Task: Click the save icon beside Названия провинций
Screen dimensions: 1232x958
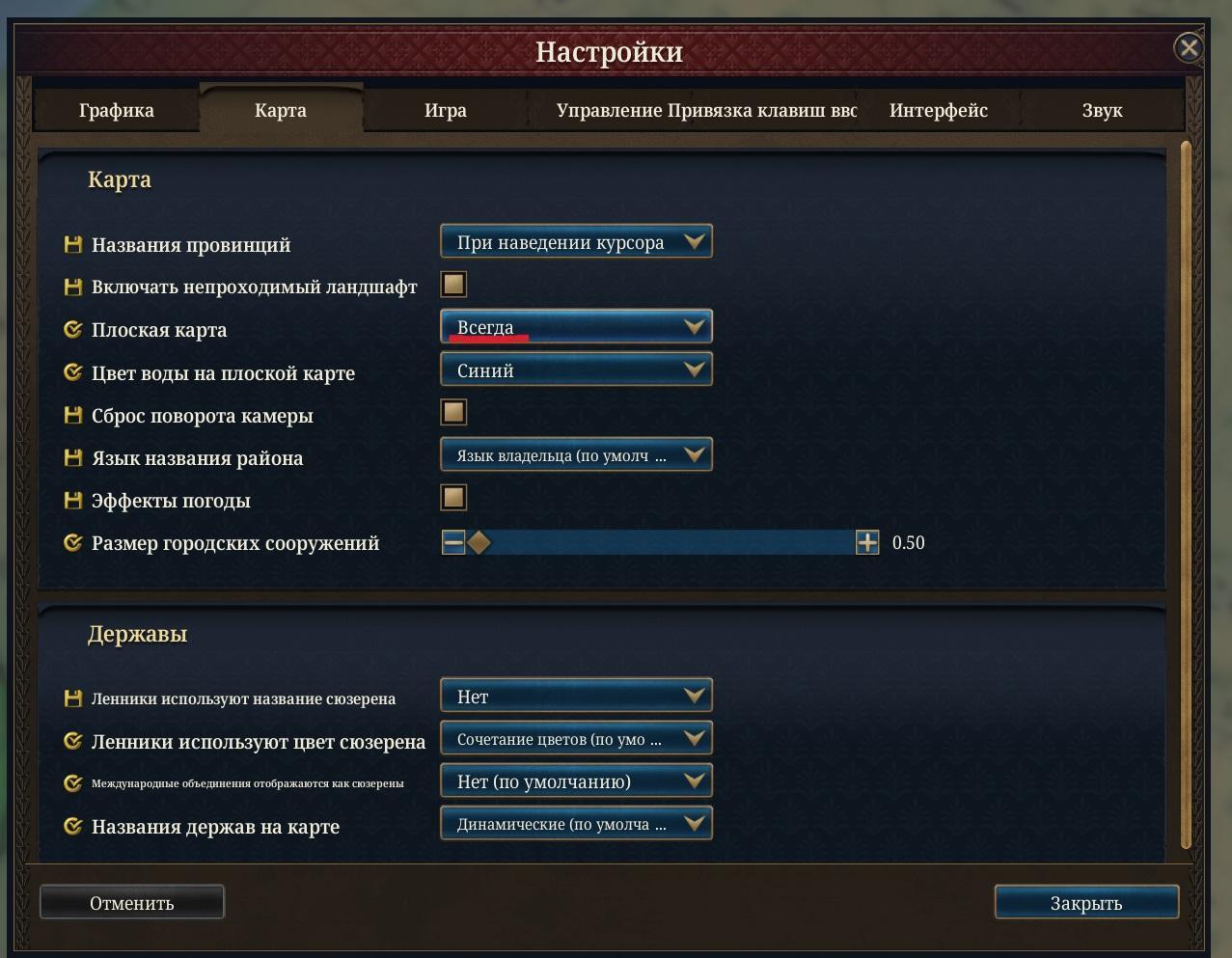Action: [x=72, y=245]
